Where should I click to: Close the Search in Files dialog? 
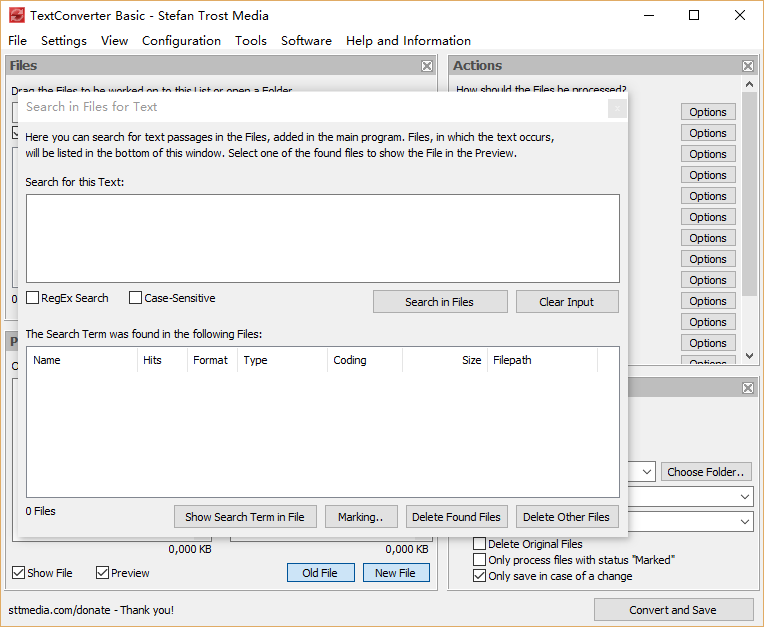617,107
